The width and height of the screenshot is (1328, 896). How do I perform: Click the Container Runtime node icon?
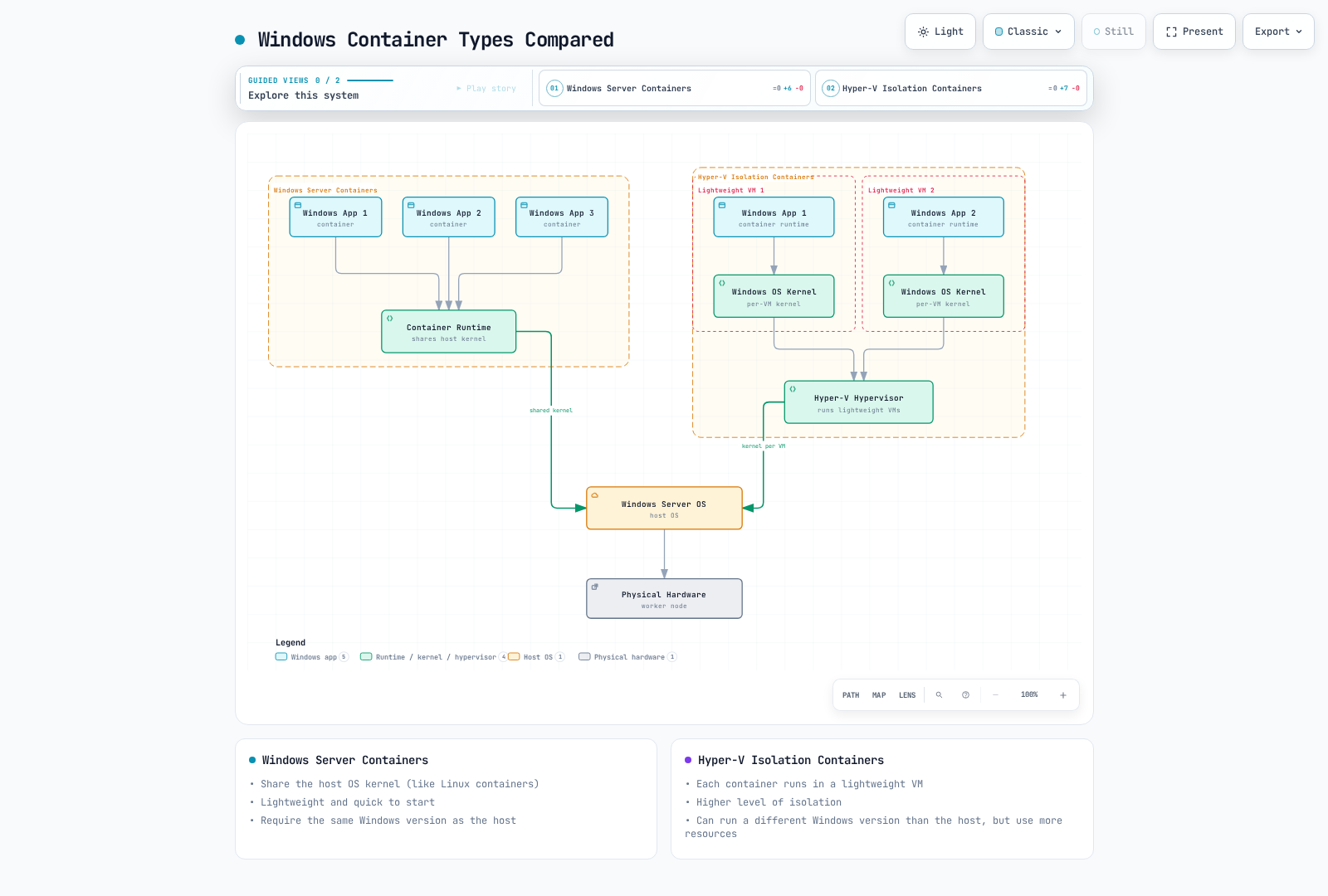tap(389, 318)
